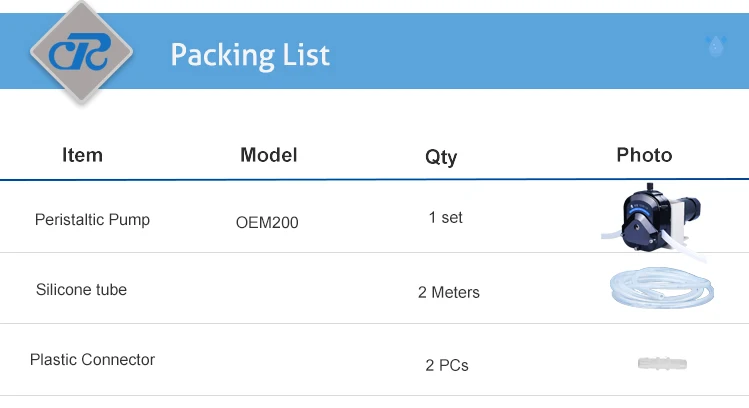Click the "Silicone tube" item name
Viewport: 749px width, 408px height.
click(81, 290)
